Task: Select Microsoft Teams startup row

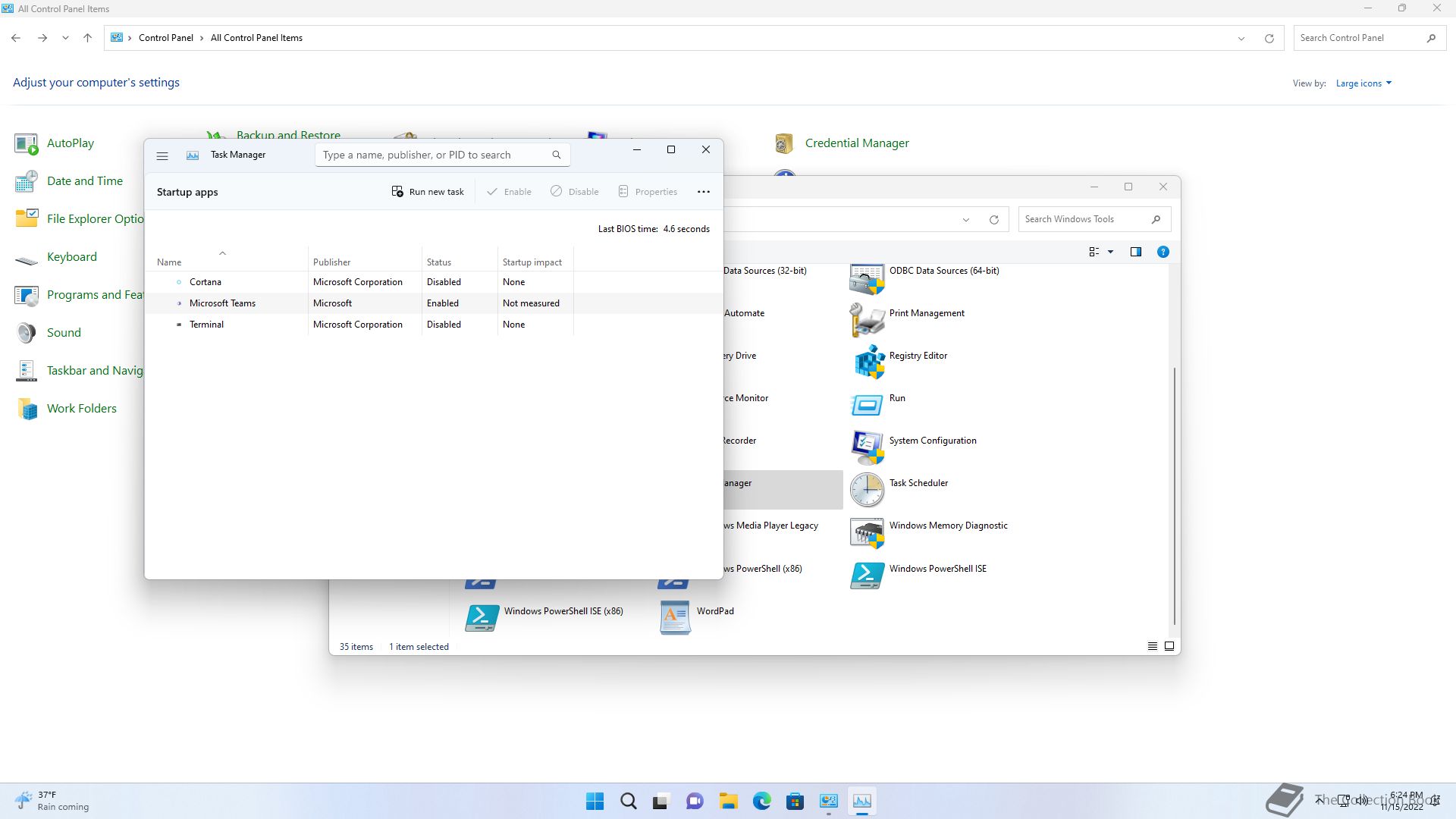Action: coord(434,303)
